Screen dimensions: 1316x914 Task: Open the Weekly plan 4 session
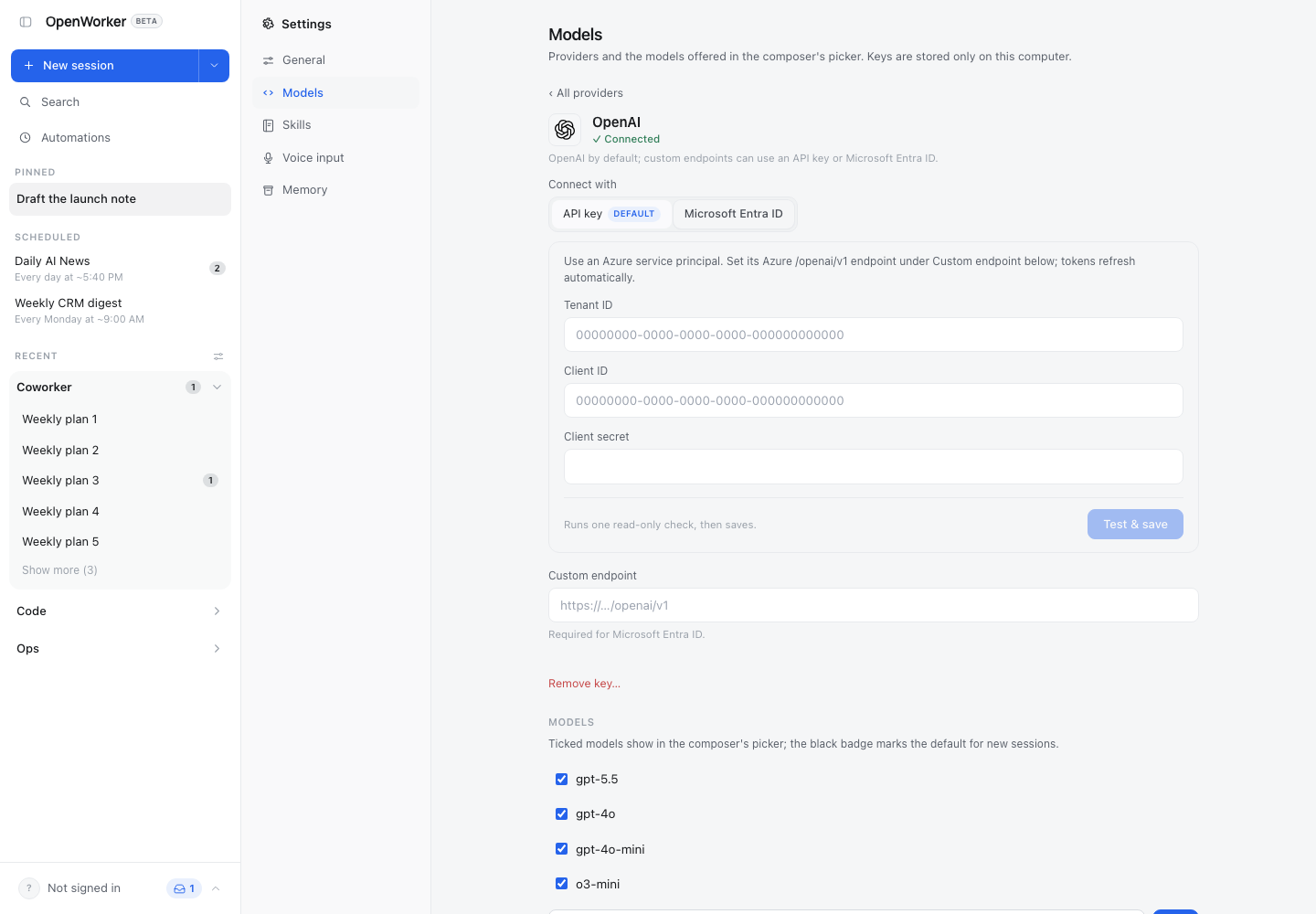pyautogui.click(x=120, y=512)
